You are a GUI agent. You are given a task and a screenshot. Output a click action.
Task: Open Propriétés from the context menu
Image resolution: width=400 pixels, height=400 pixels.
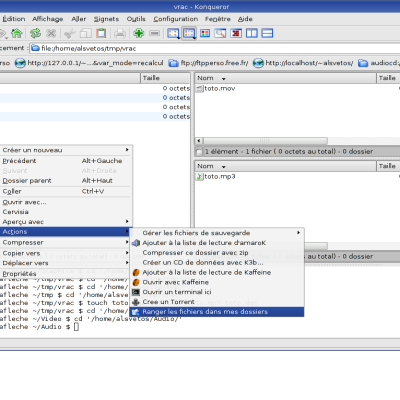point(66,274)
